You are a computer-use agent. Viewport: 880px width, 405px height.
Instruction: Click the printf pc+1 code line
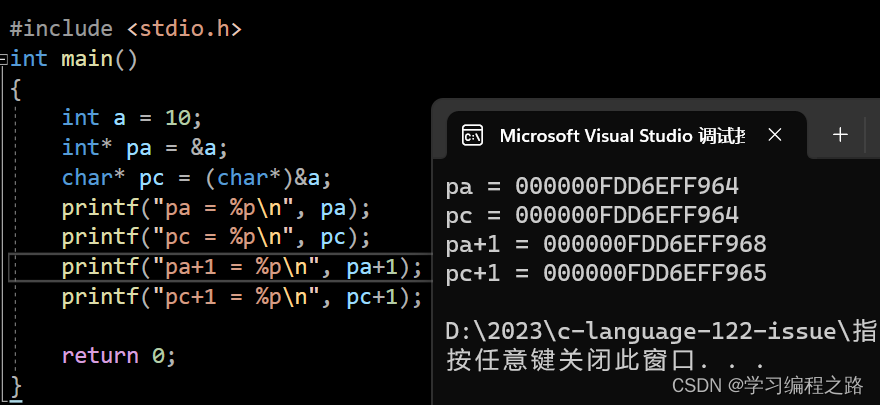tap(242, 297)
